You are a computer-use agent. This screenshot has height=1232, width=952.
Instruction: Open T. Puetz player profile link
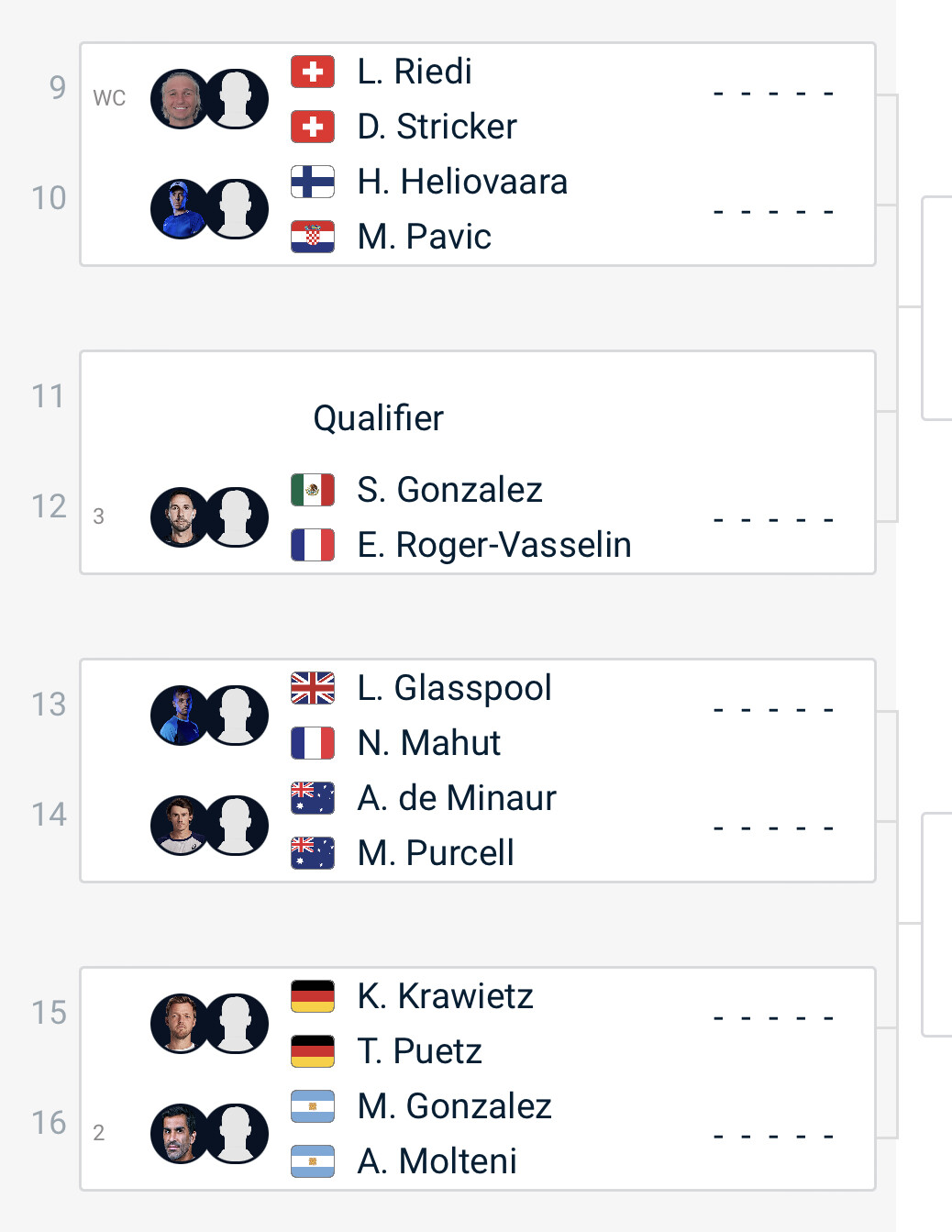[419, 1051]
